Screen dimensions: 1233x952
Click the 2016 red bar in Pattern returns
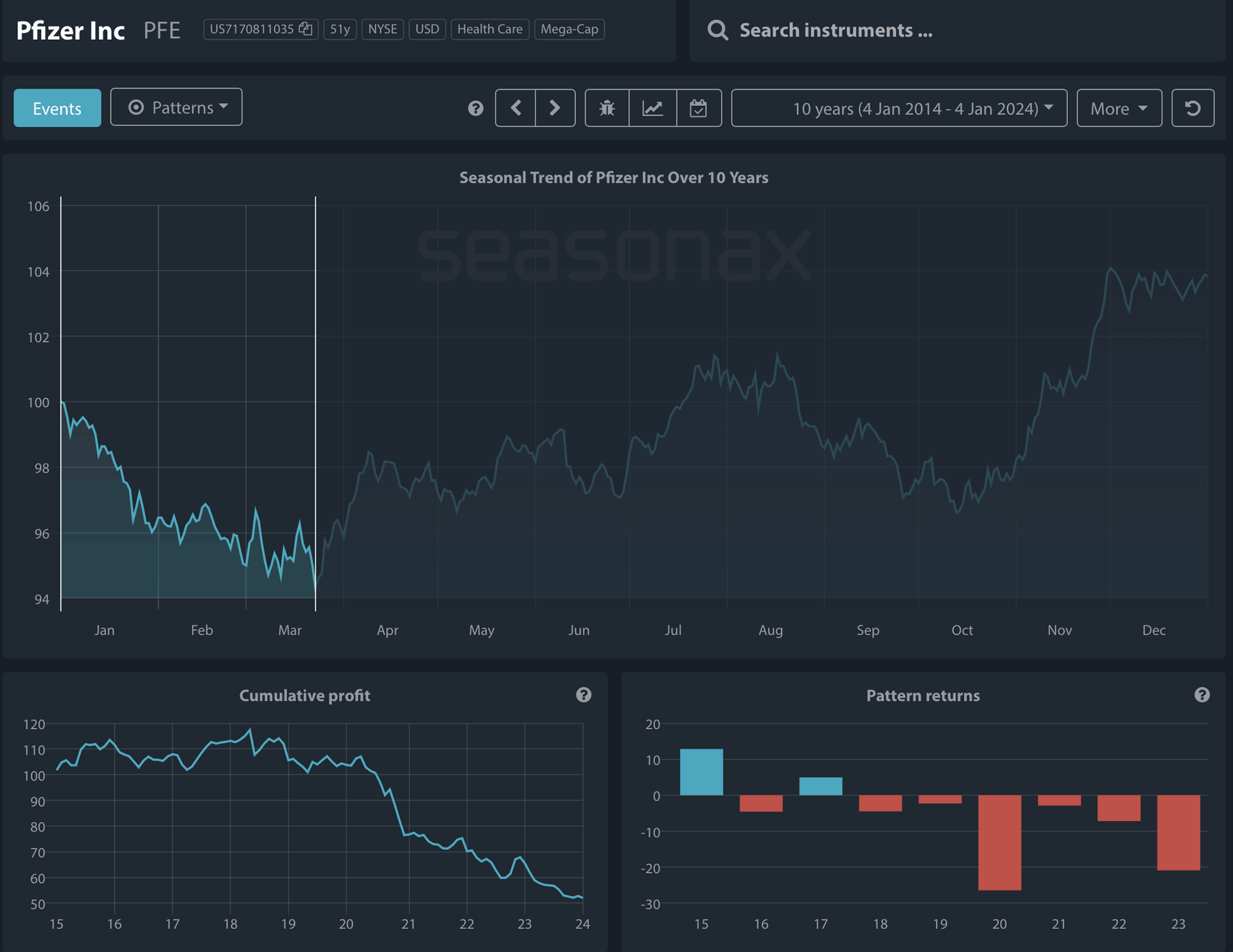click(x=761, y=804)
